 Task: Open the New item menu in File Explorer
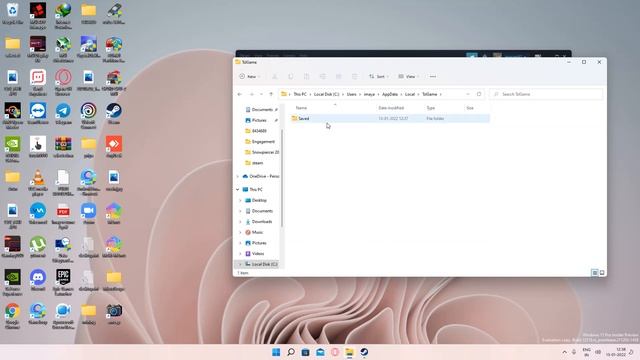(249, 76)
